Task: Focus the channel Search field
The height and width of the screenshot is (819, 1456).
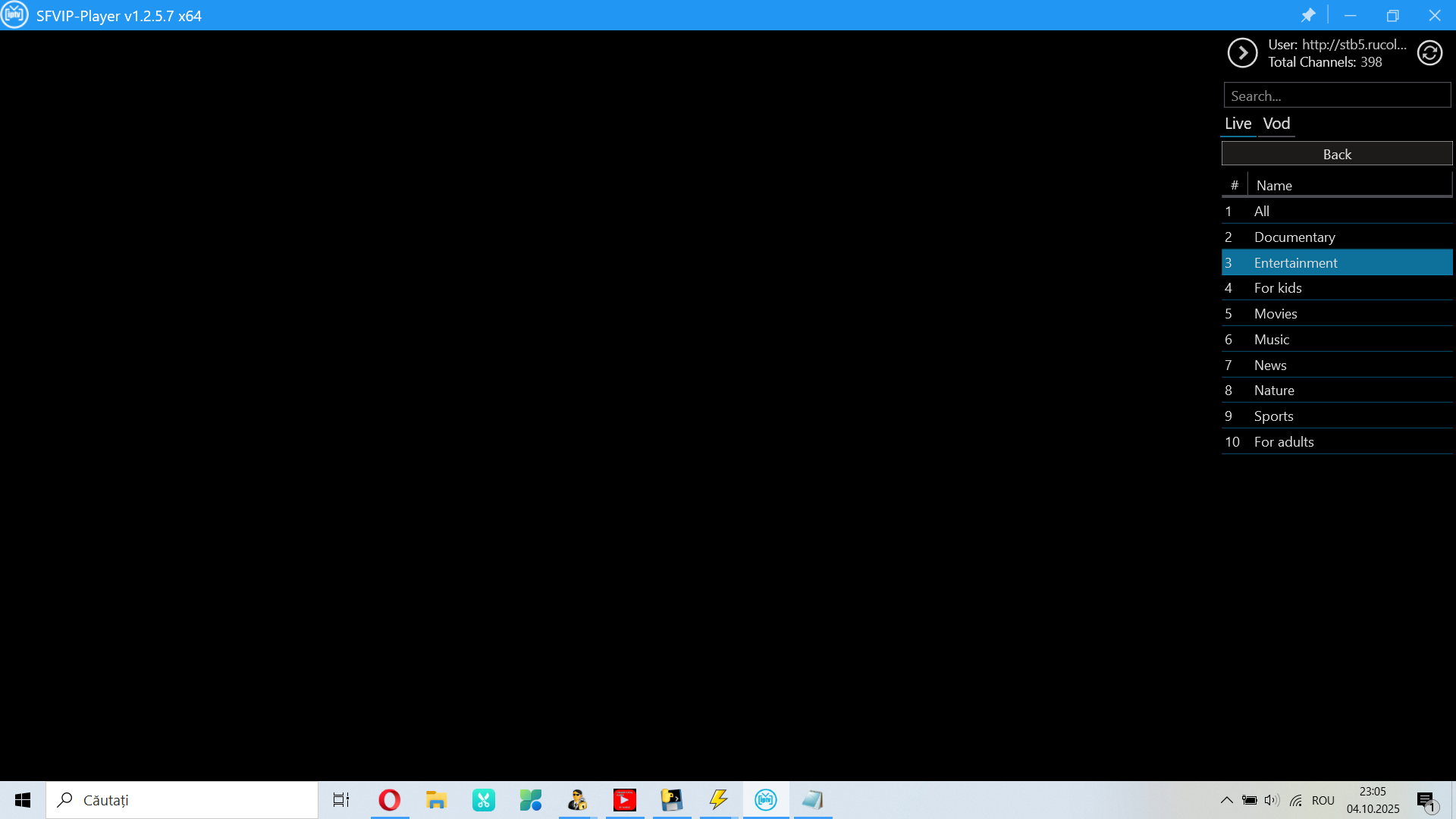Action: coord(1336,96)
